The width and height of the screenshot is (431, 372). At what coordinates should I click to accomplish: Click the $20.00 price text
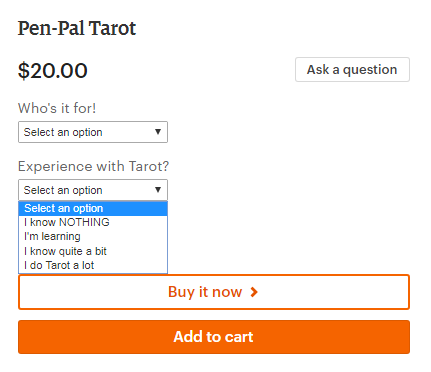pyautogui.click(x=53, y=71)
